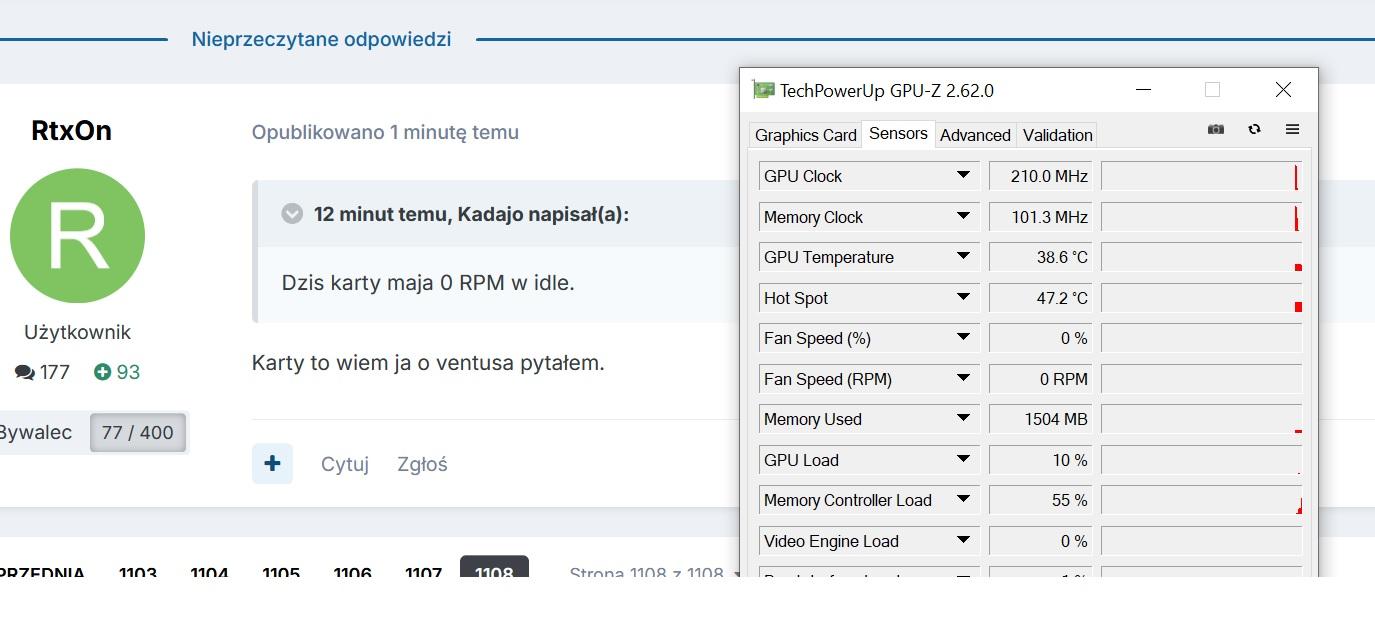Open the Fan Speed (RPM) dropdown
The height and width of the screenshot is (621, 1375).
tap(963, 378)
